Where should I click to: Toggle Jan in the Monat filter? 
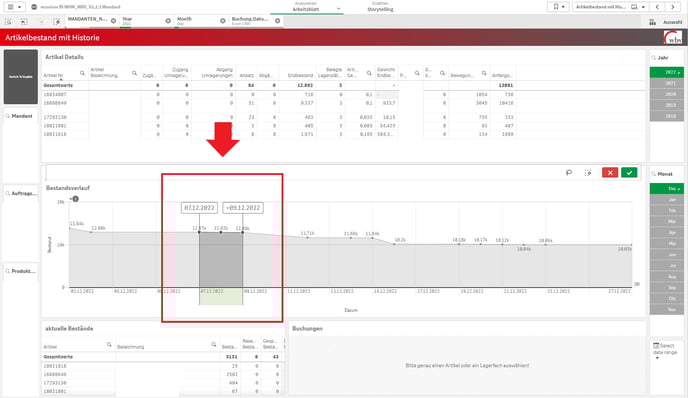pyautogui.click(x=666, y=200)
